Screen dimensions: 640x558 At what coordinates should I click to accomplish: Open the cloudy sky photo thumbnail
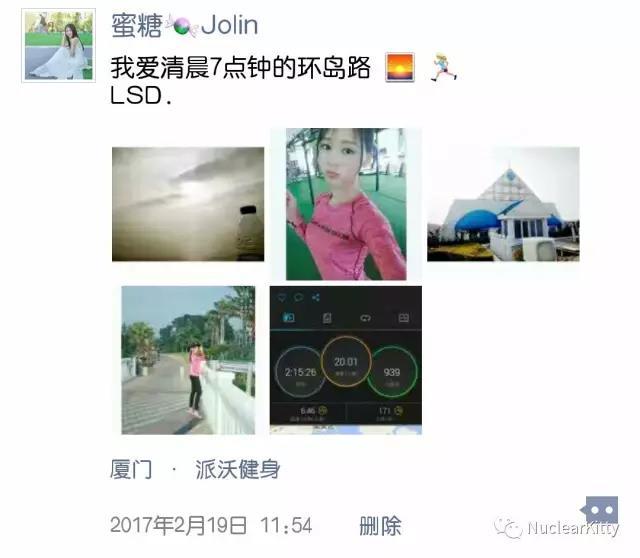tap(188, 204)
